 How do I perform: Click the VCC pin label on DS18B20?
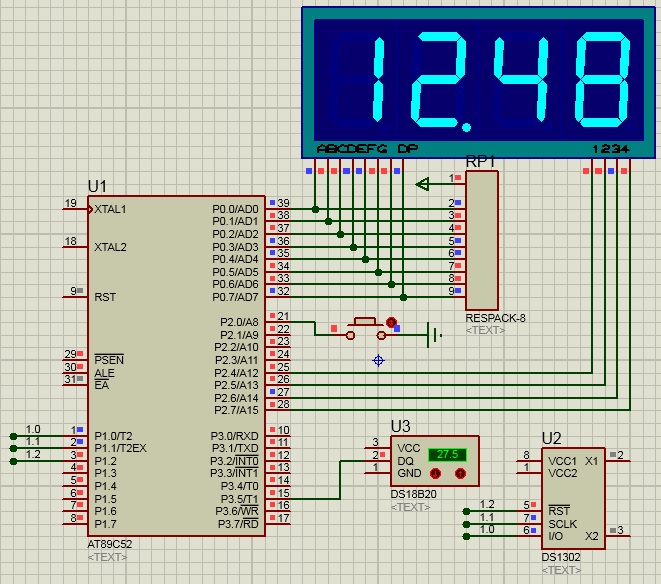click(408, 448)
